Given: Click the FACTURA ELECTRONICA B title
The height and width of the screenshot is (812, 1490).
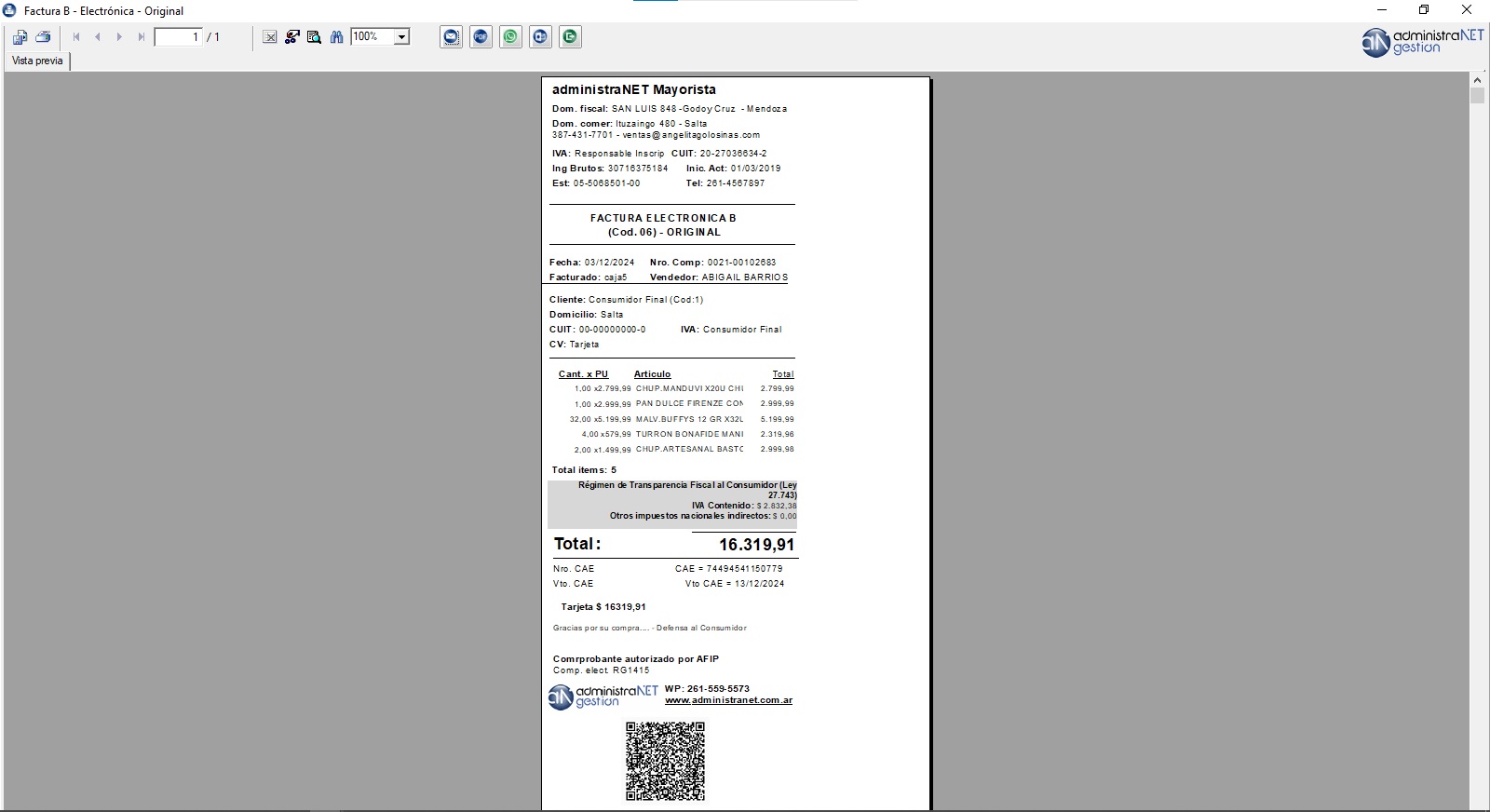Looking at the screenshot, I should point(663,218).
